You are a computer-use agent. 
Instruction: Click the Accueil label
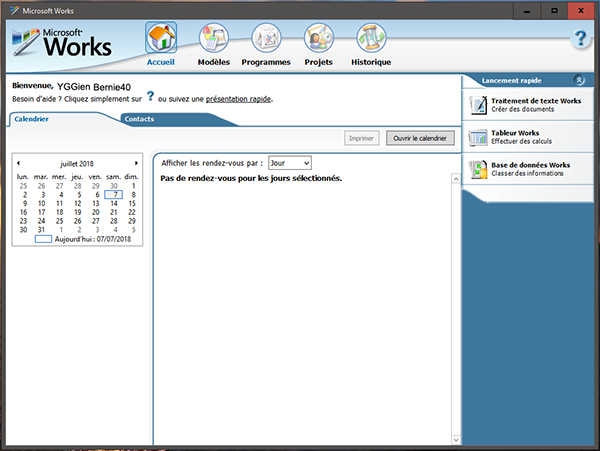click(161, 62)
